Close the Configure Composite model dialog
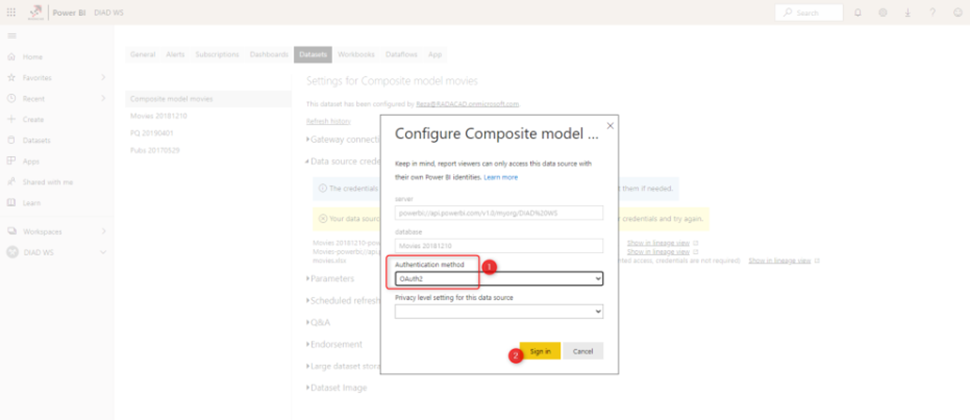The width and height of the screenshot is (970, 420). click(x=610, y=126)
